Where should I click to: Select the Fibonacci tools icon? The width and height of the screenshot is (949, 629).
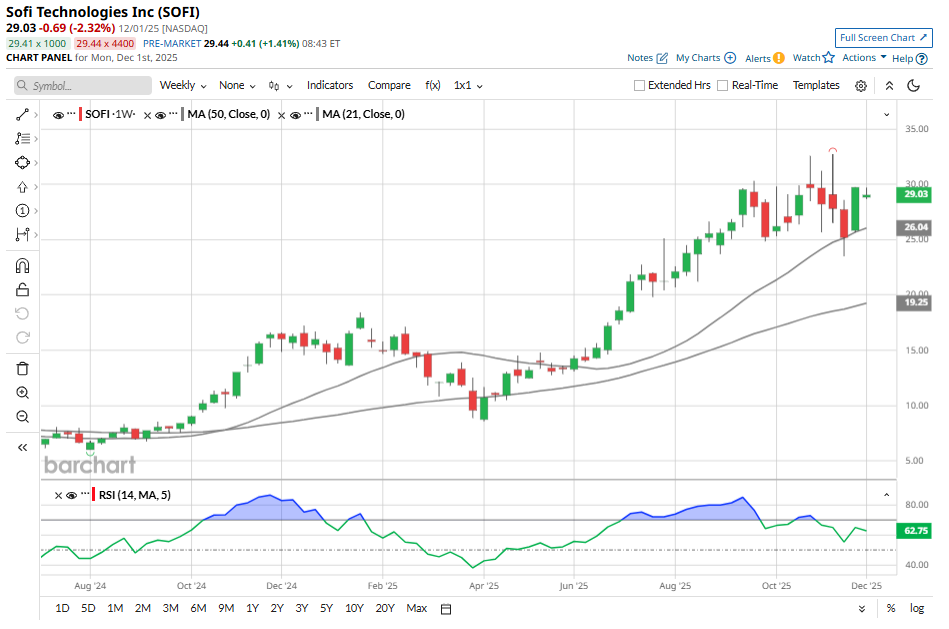click(22, 139)
